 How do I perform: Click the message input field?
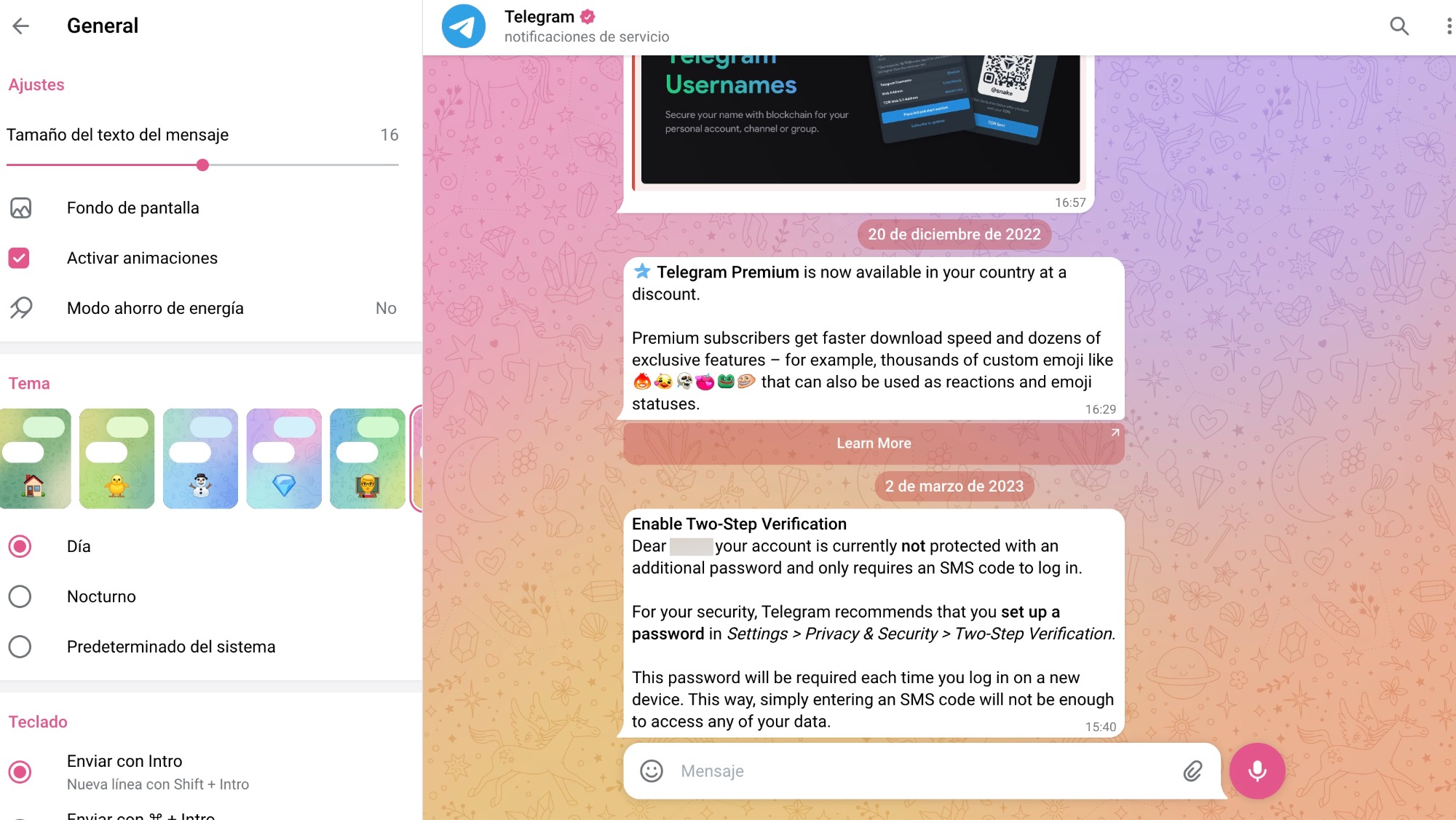(913, 770)
